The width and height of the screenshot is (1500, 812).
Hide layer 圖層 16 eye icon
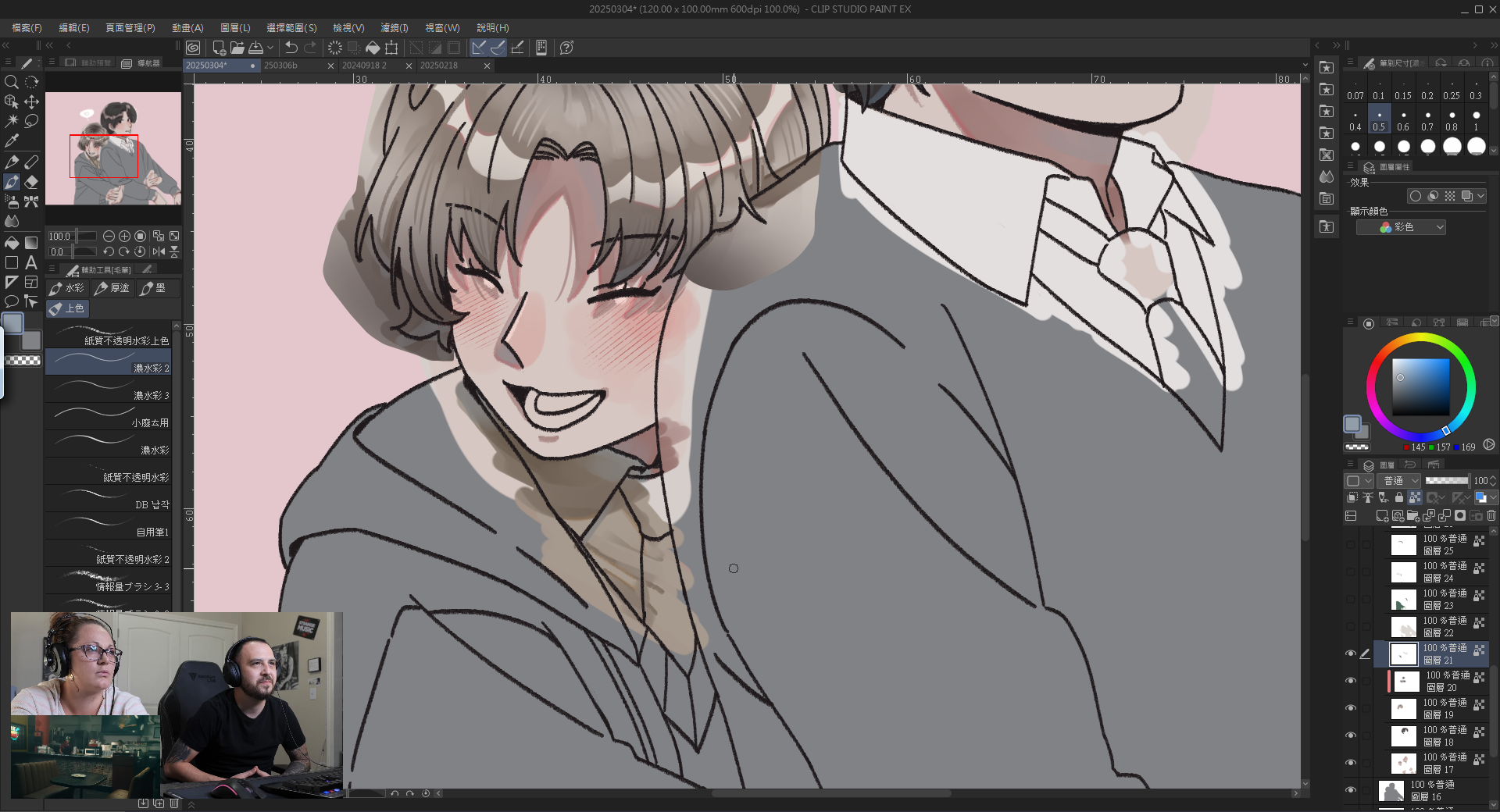point(1351,790)
